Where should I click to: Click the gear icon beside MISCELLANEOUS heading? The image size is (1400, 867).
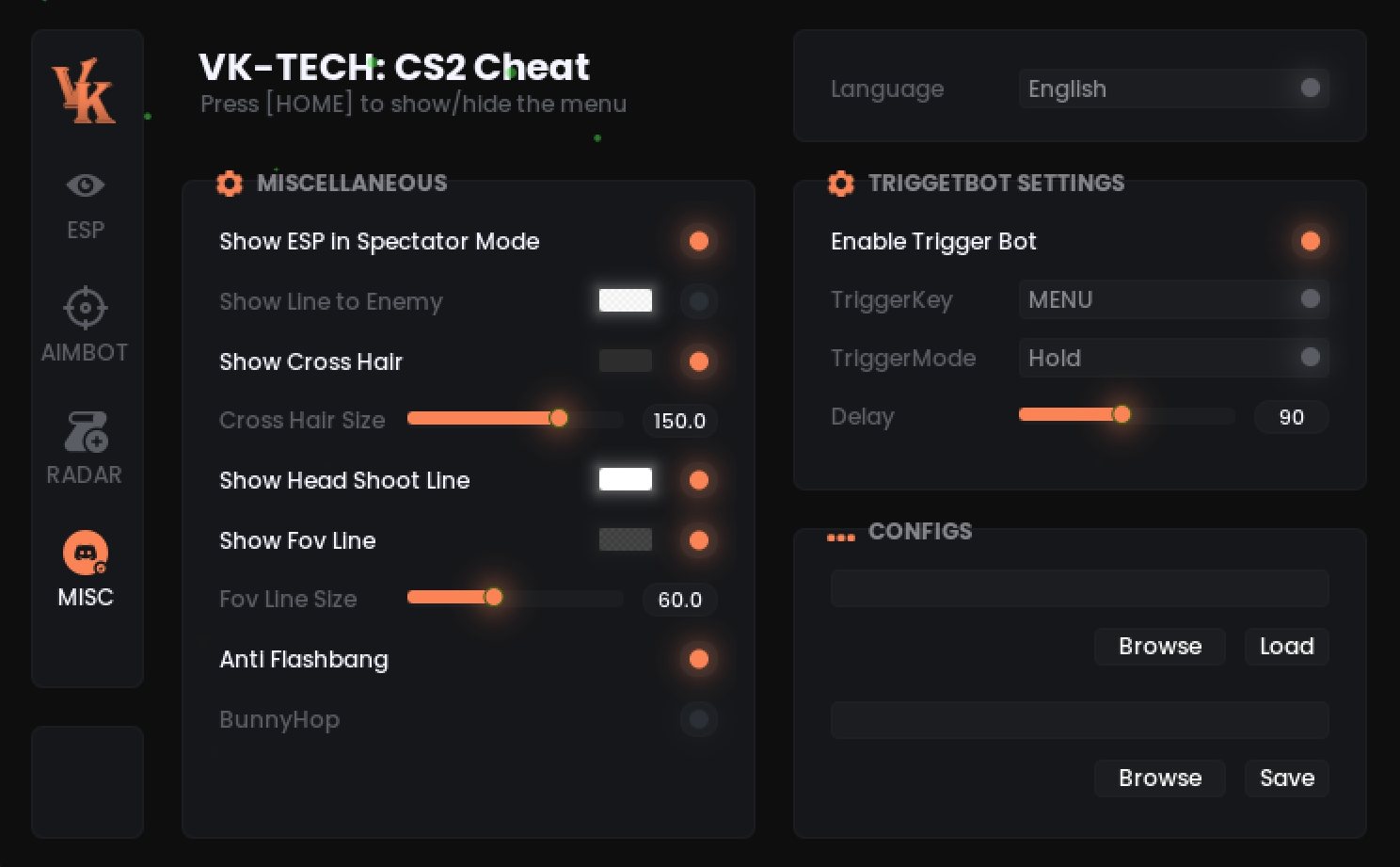[x=230, y=184]
